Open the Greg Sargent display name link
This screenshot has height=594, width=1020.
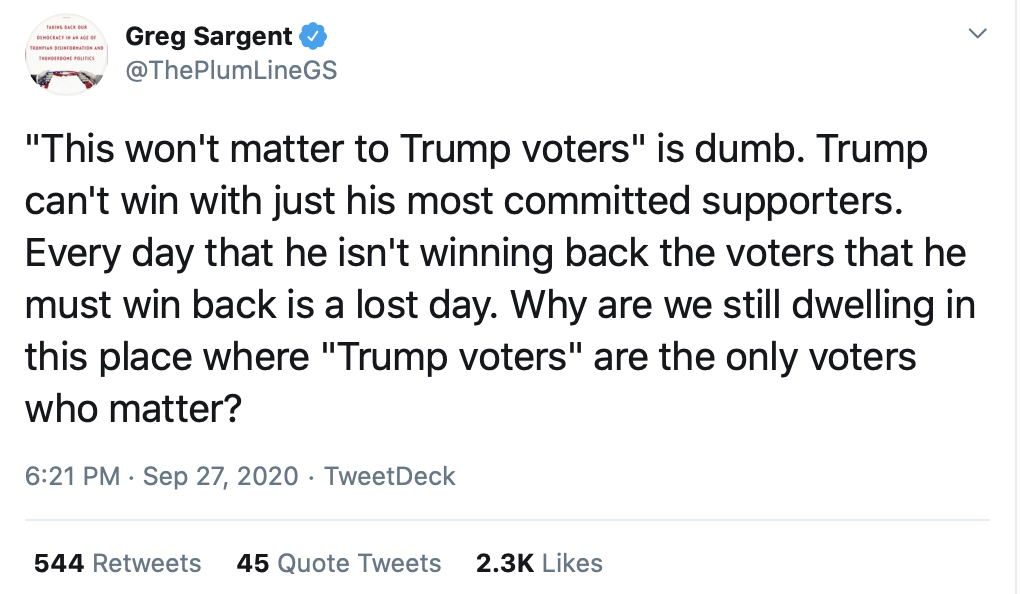pos(209,37)
